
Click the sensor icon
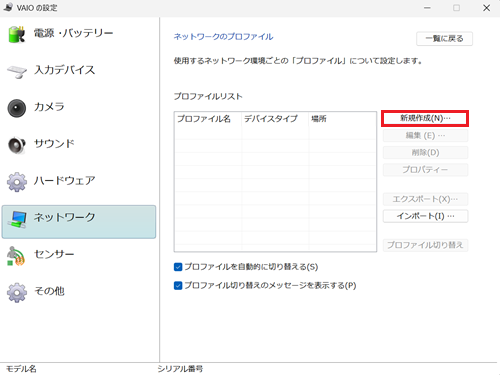(x=16, y=256)
